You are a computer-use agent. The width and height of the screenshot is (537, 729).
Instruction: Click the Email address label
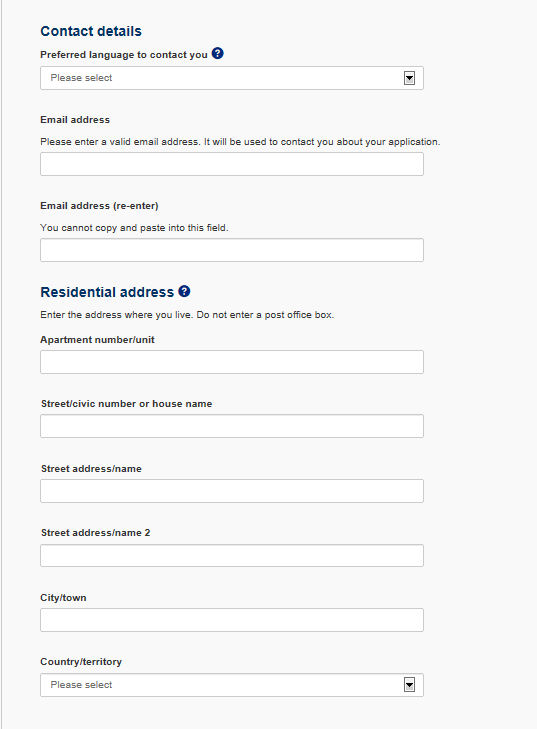(75, 120)
